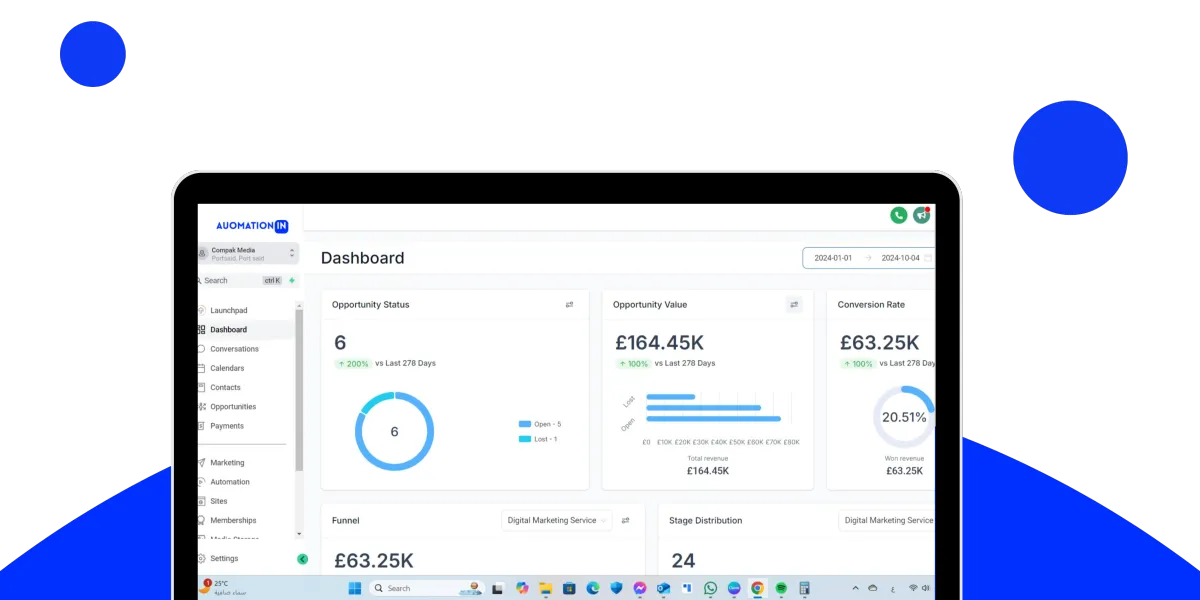
Task: Click the sidebar vertical scrollbar thumb
Action: (299, 390)
